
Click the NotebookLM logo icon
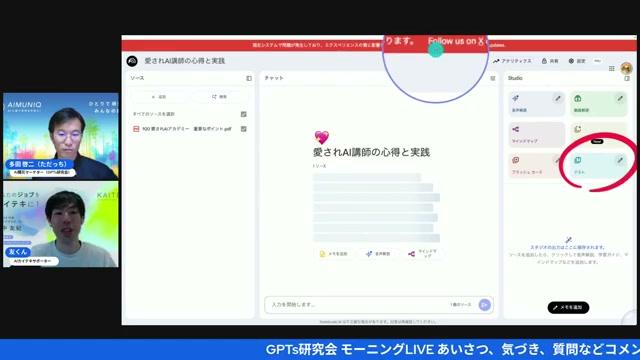(132, 61)
